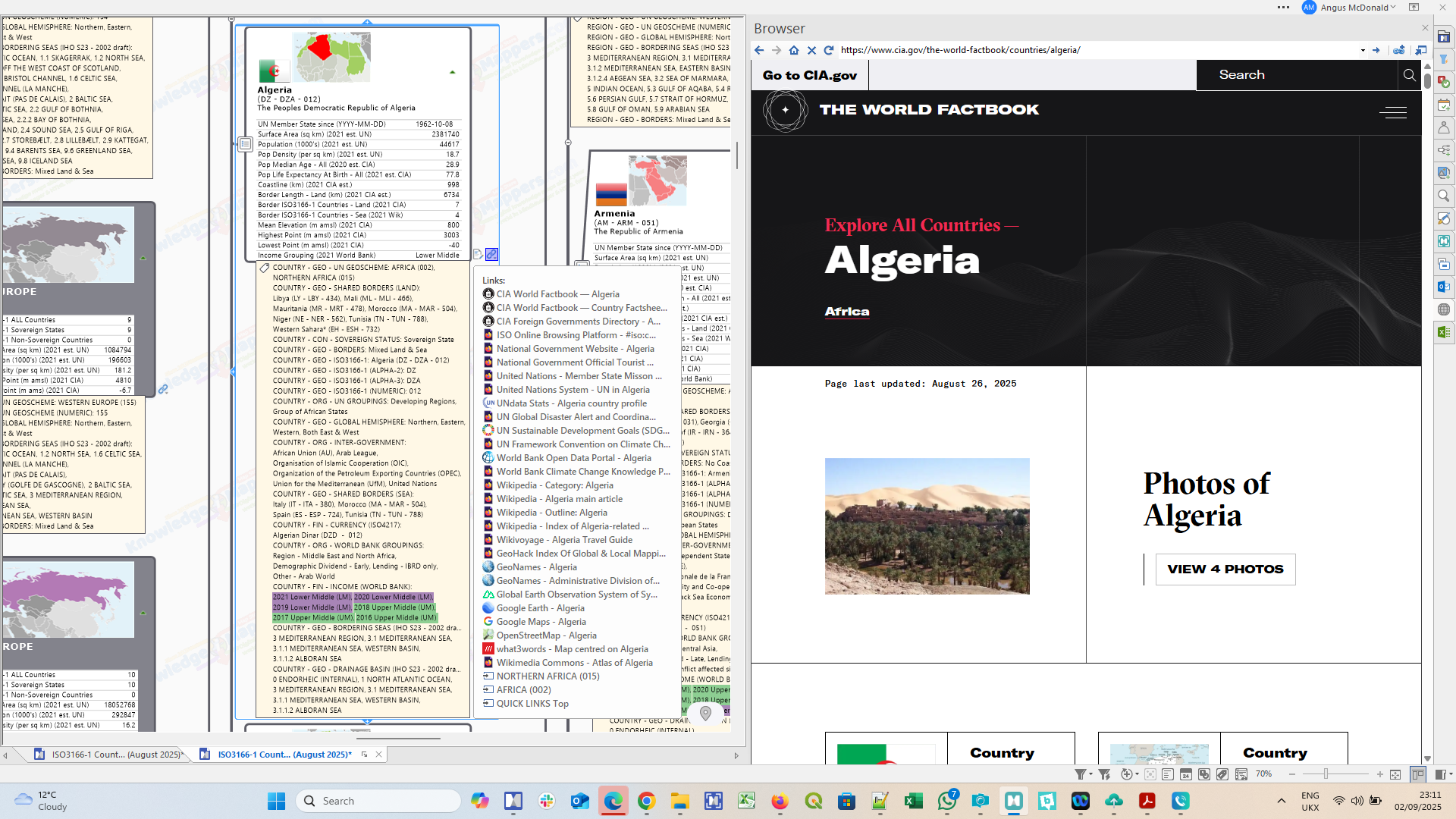
Task: Open the priority markers pane icon
Action: pyautogui.click(x=1444, y=82)
